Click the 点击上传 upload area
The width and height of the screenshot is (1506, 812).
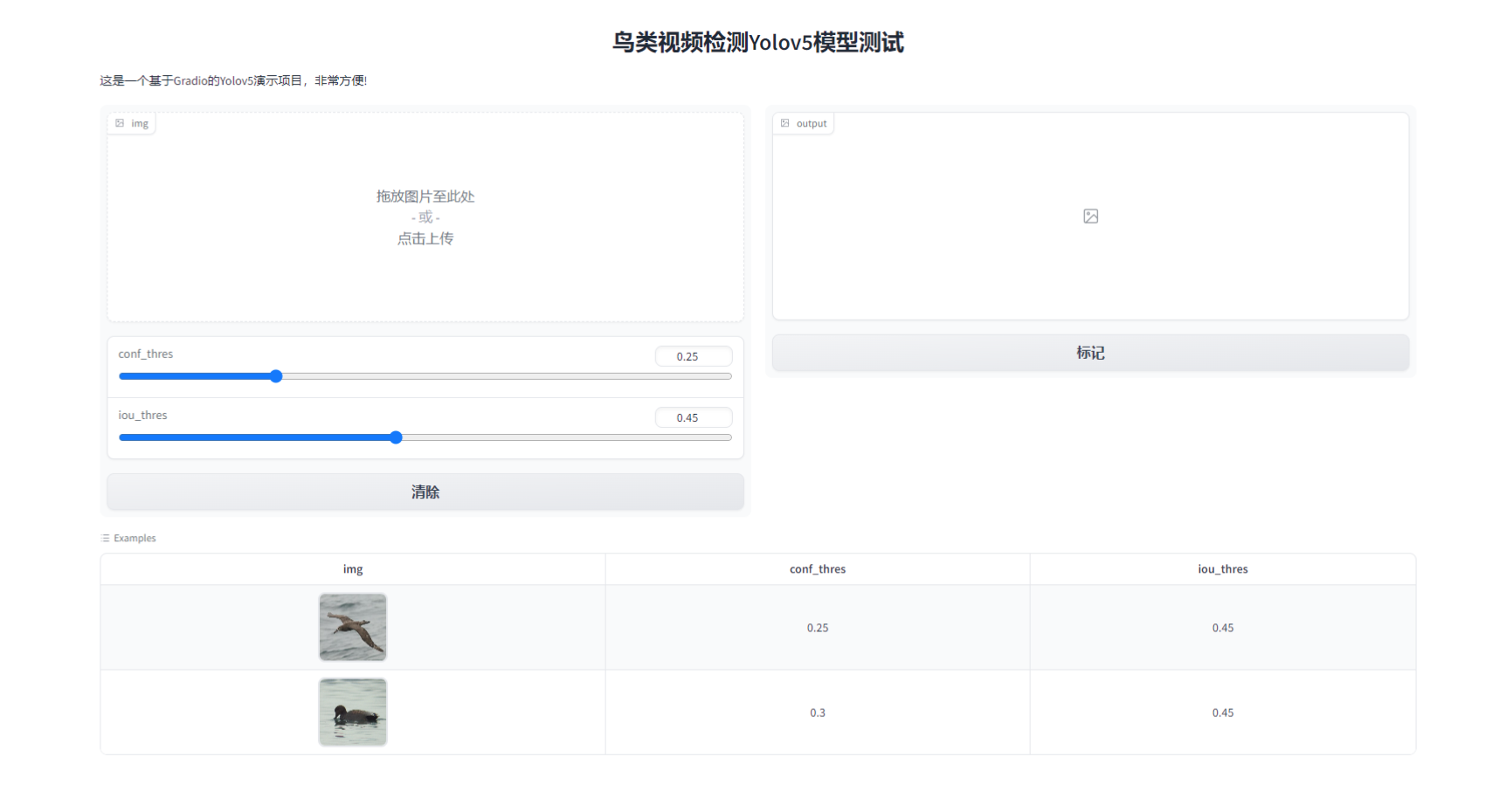pos(425,238)
